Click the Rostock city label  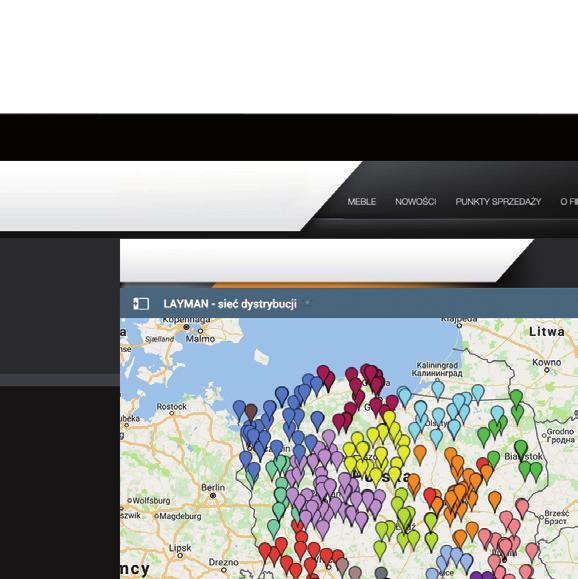[172, 407]
